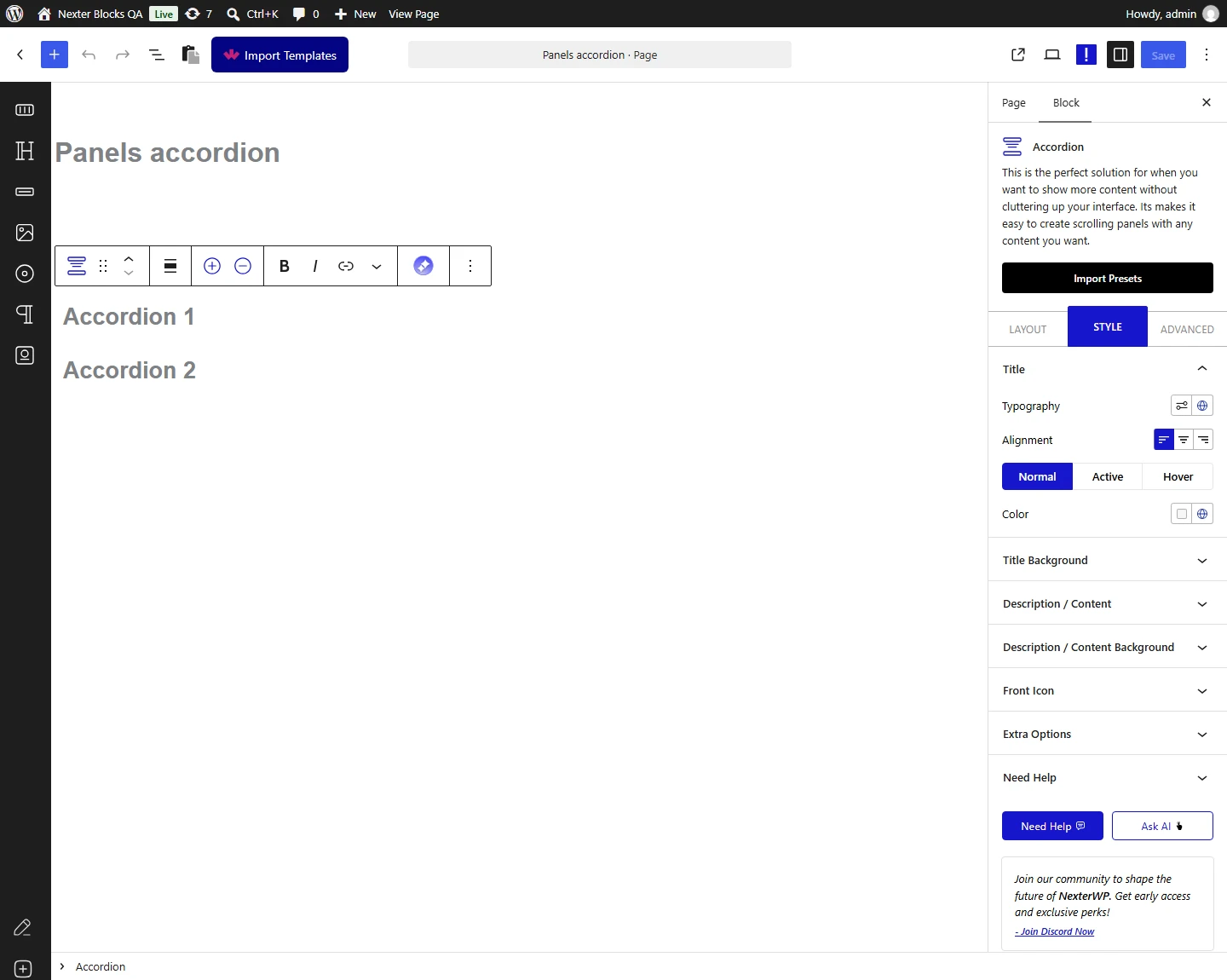The height and width of the screenshot is (980, 1227).
Task: Set title alignment to right
Action: (1203, 440)
